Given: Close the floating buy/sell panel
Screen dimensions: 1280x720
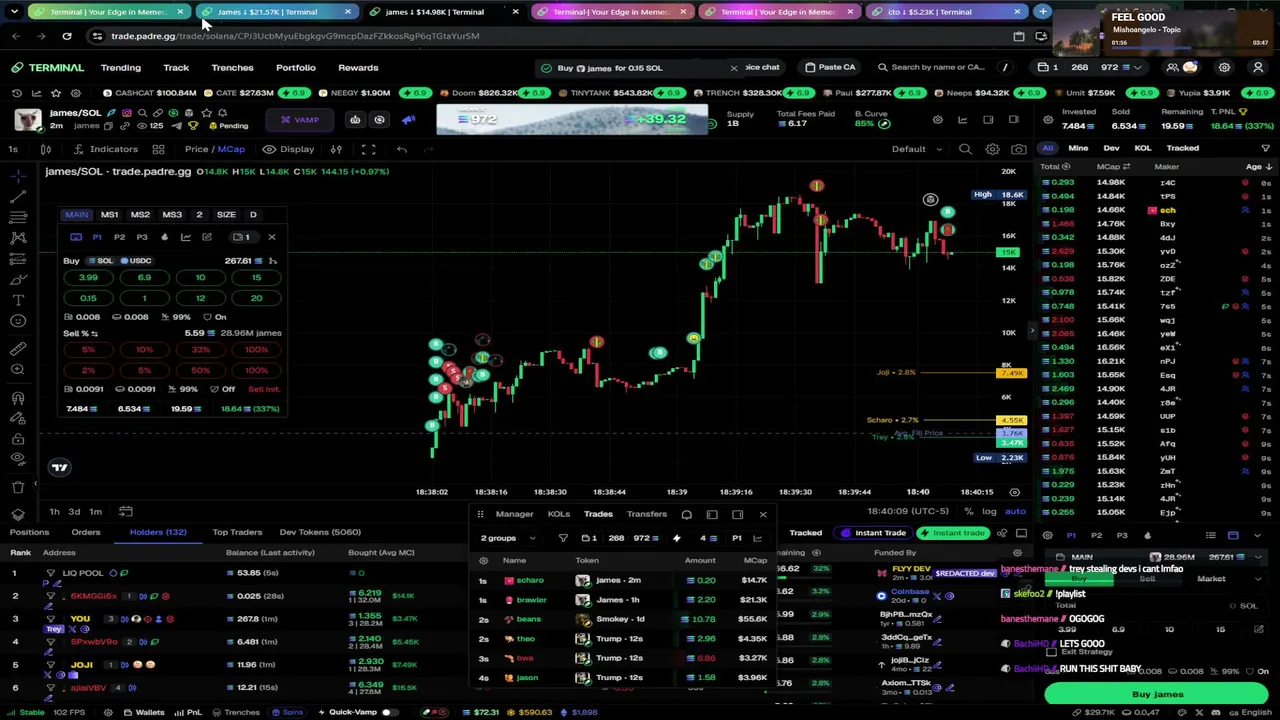Looking at the screenshot, I should 271,237.
